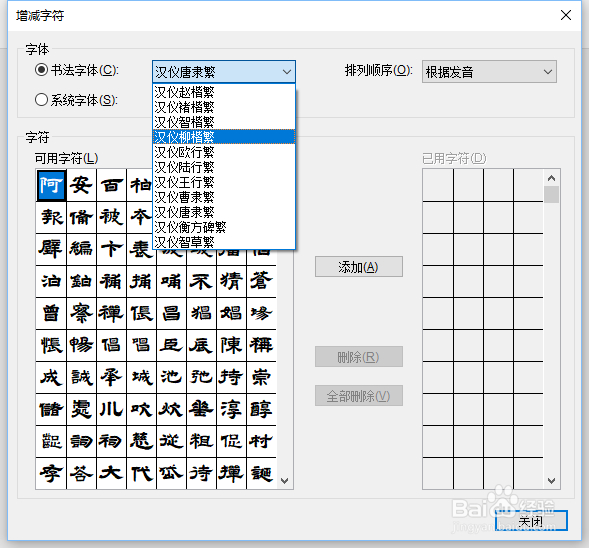Select the character 吹 in available characters
Screen dimensions: 589x548
(141, 409)
